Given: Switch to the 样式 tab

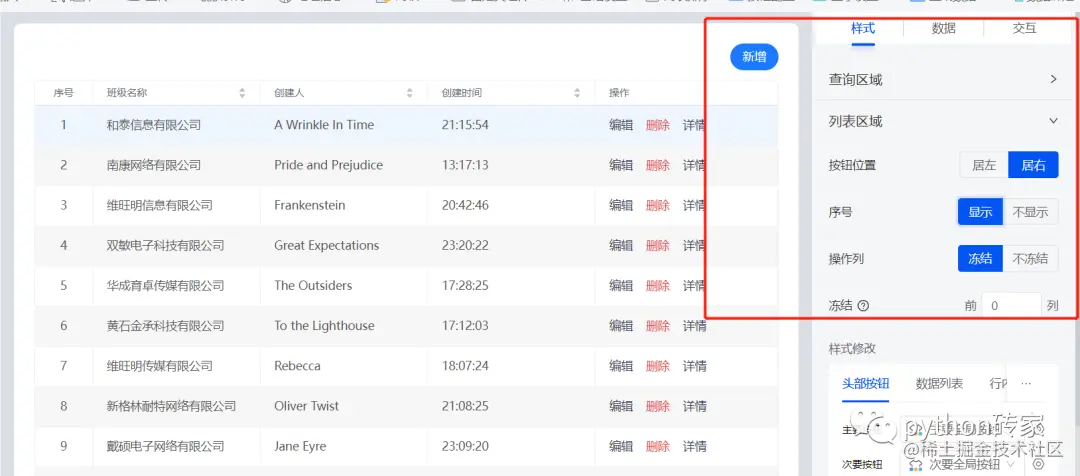Looking at the screenshot, I should (x=862, y=28).
